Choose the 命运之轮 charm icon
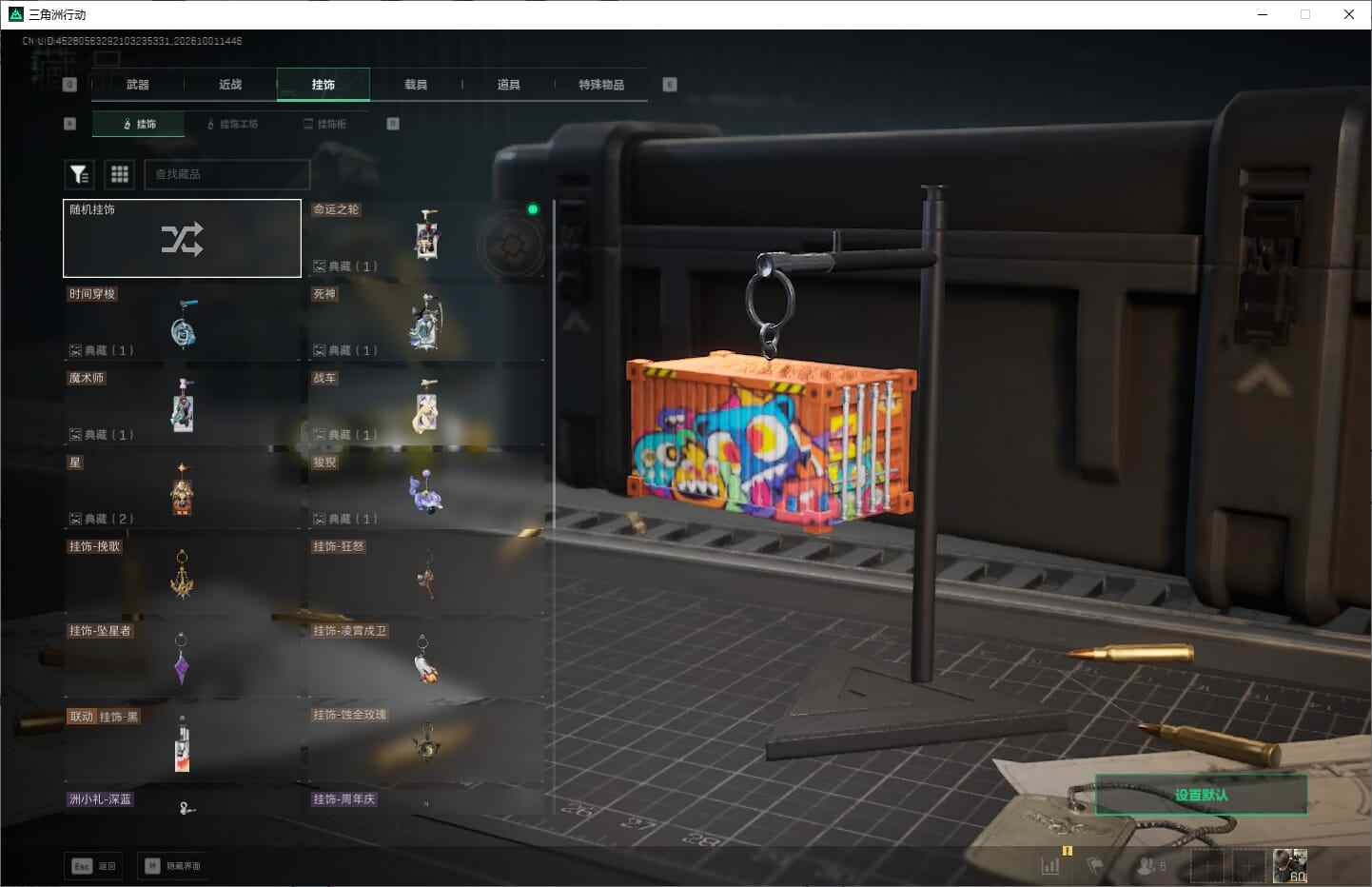The width and height of the screenshot is (1372, 887). coord(427,235)
